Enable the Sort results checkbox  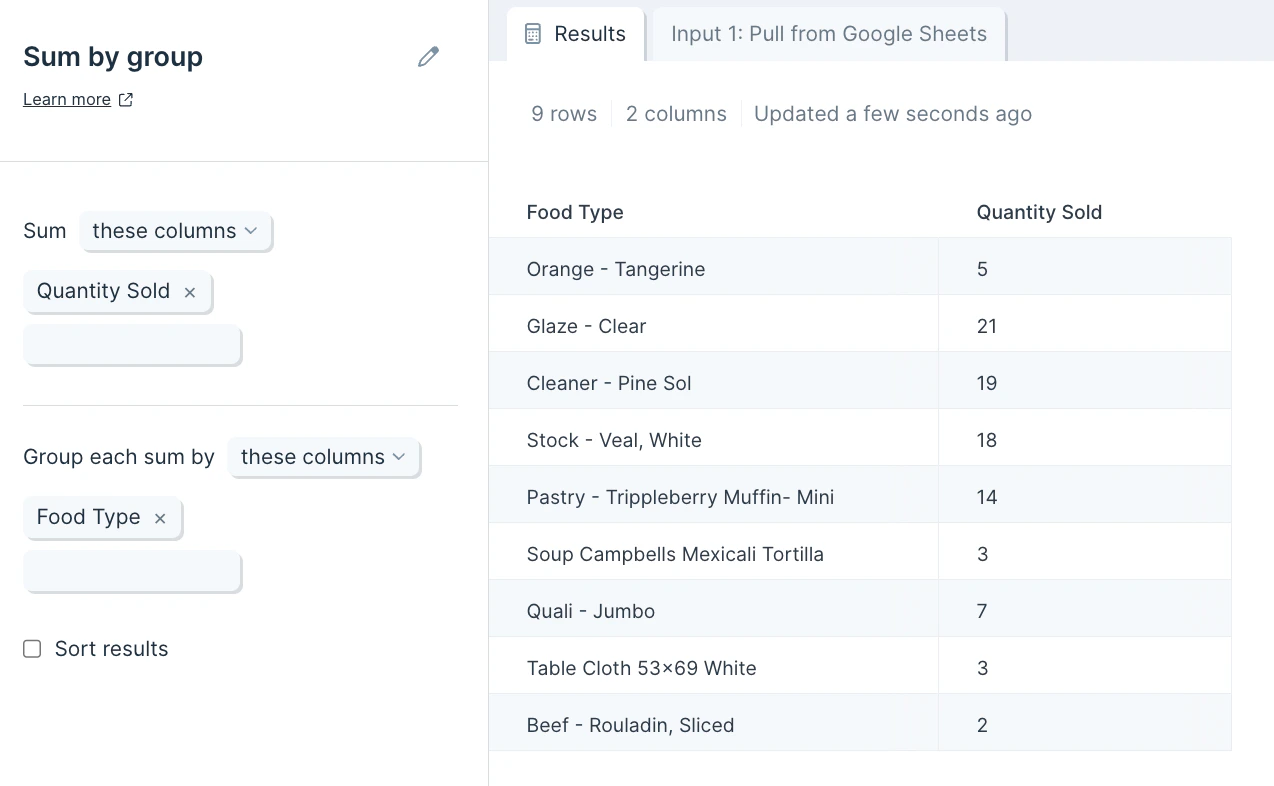pos(33,649)
